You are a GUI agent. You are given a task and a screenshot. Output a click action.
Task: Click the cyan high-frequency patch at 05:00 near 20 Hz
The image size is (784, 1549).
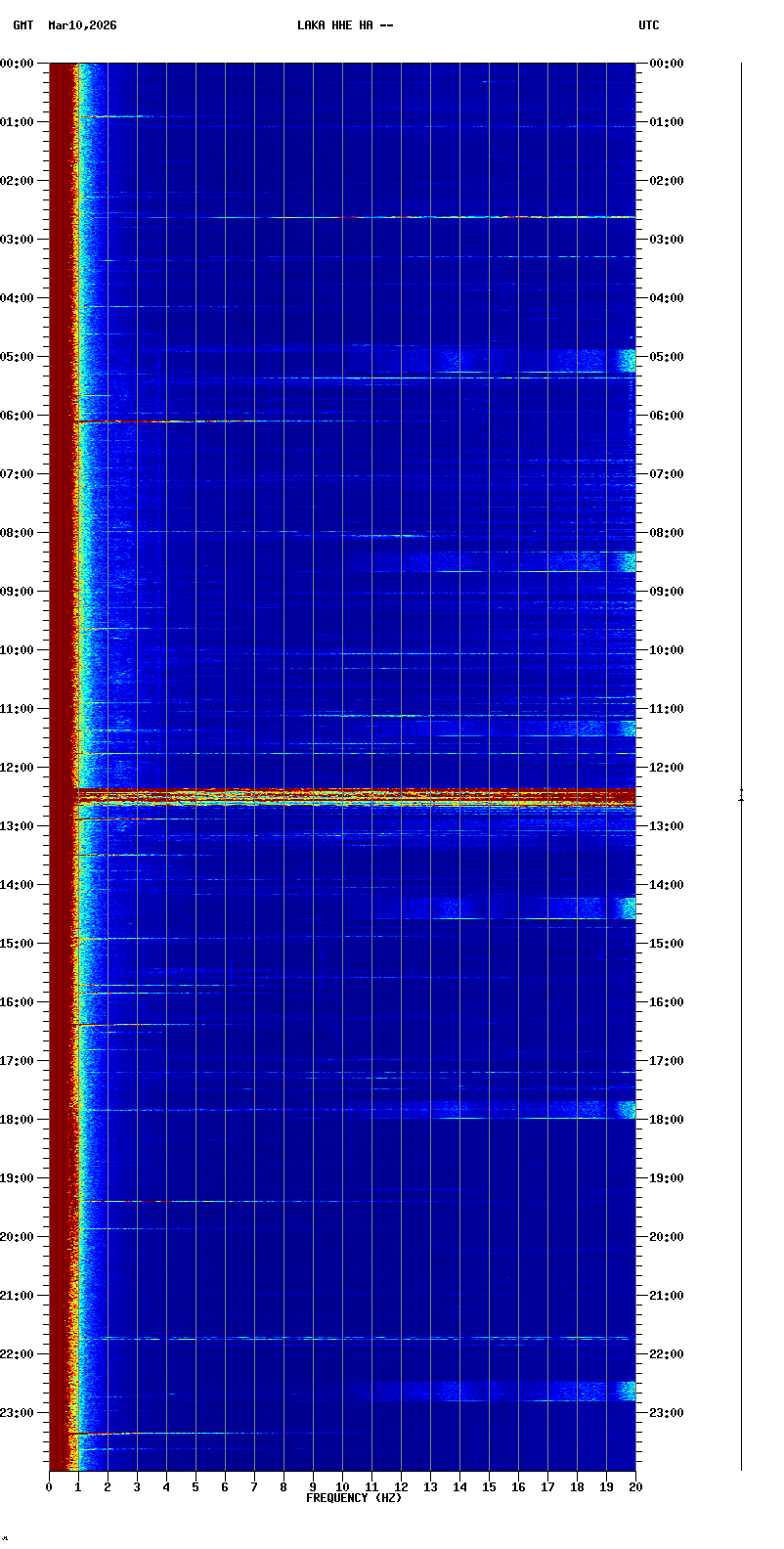[627, 360]
